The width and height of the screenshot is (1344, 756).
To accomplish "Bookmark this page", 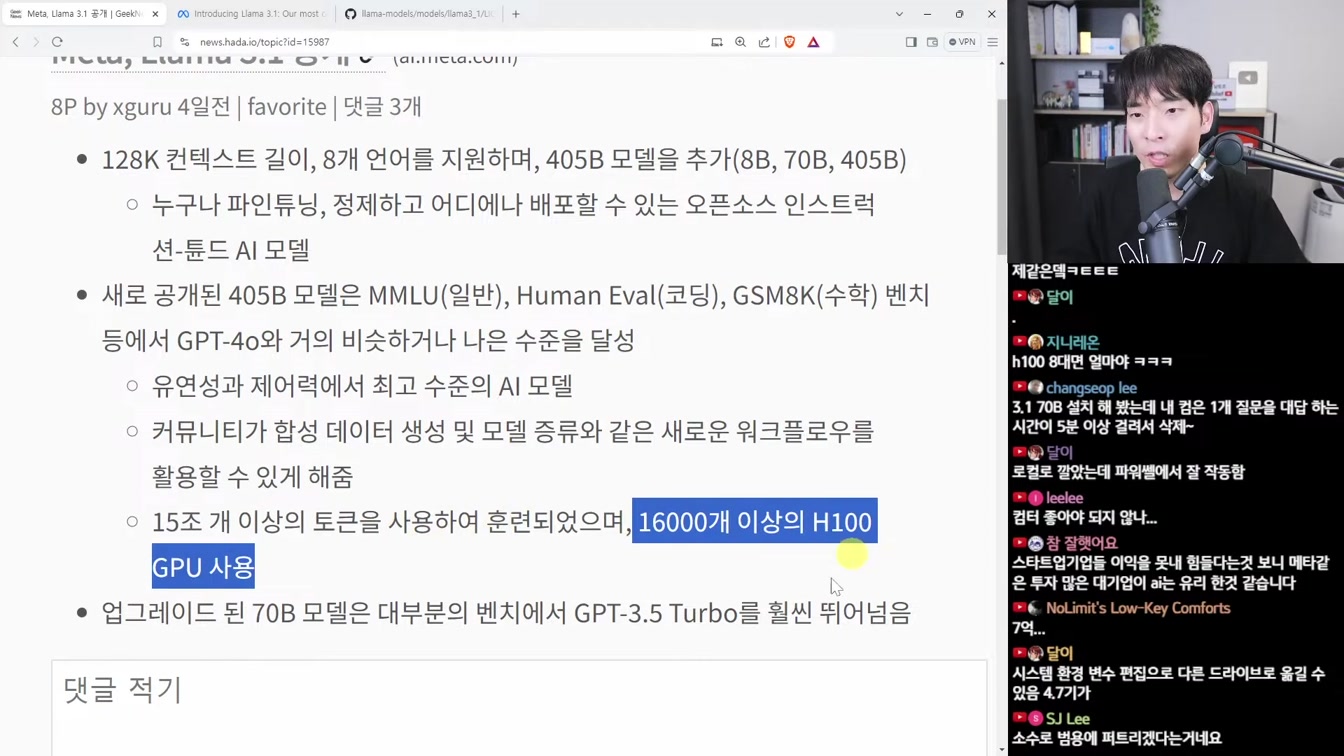I will pyautogui.click(x=157, y=42).
